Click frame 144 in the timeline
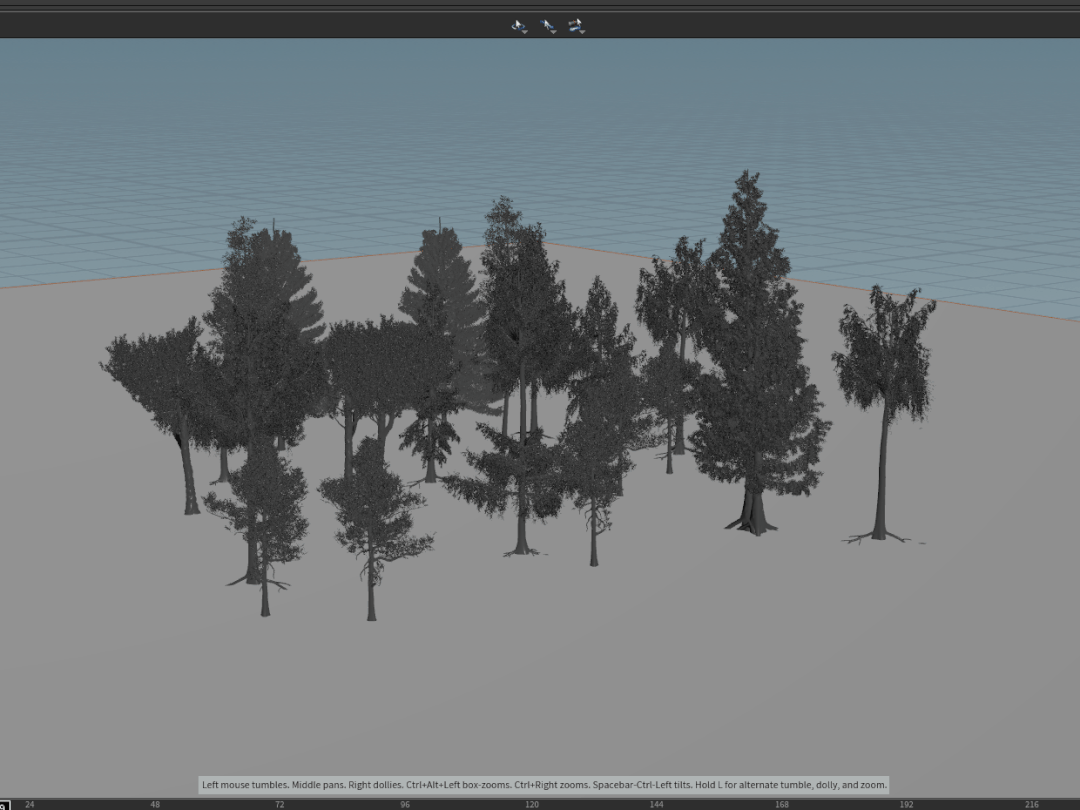 pyautogui.click(x=656, y=804)
